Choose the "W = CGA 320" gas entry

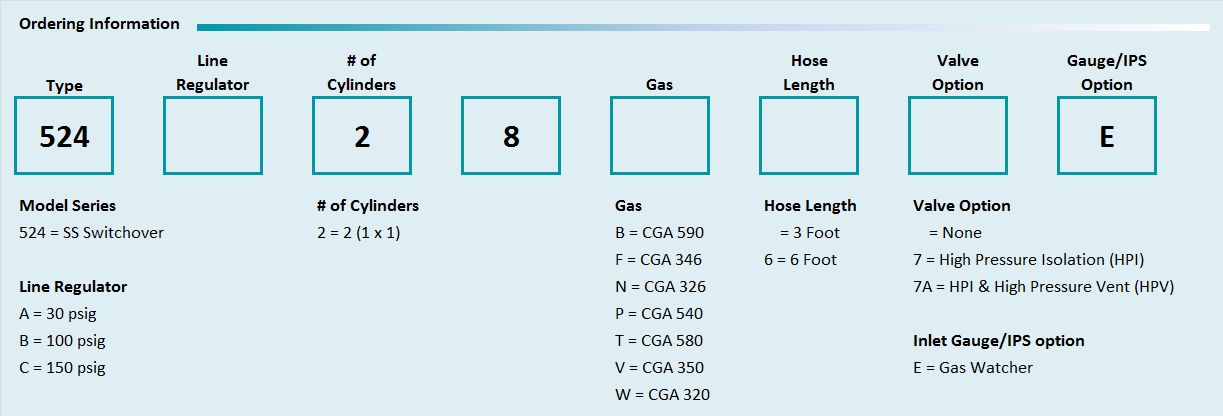coord(662,395)
